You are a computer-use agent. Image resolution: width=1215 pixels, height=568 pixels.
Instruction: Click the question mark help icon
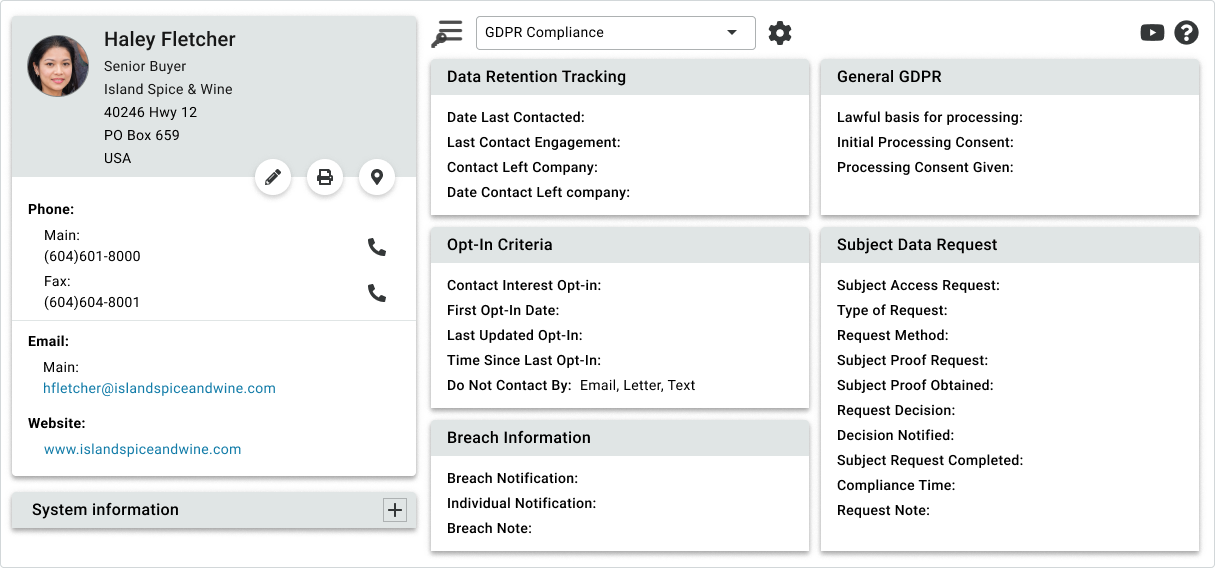tap(1186, 33)
